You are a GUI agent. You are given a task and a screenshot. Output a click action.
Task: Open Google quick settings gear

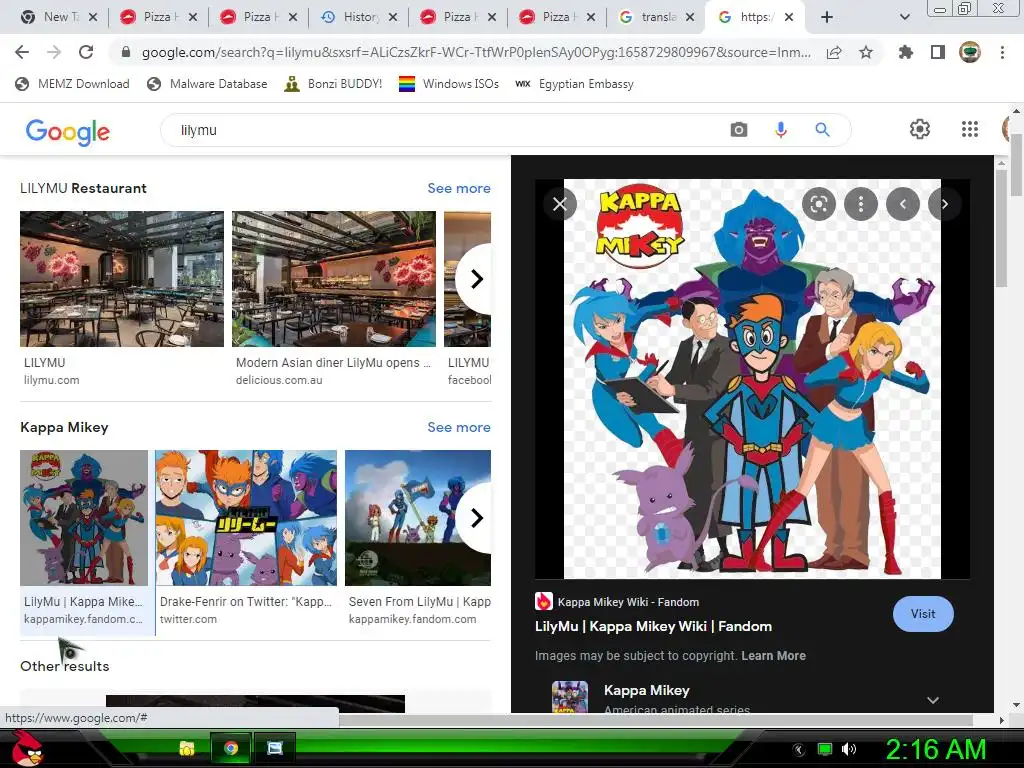point(920,129)
